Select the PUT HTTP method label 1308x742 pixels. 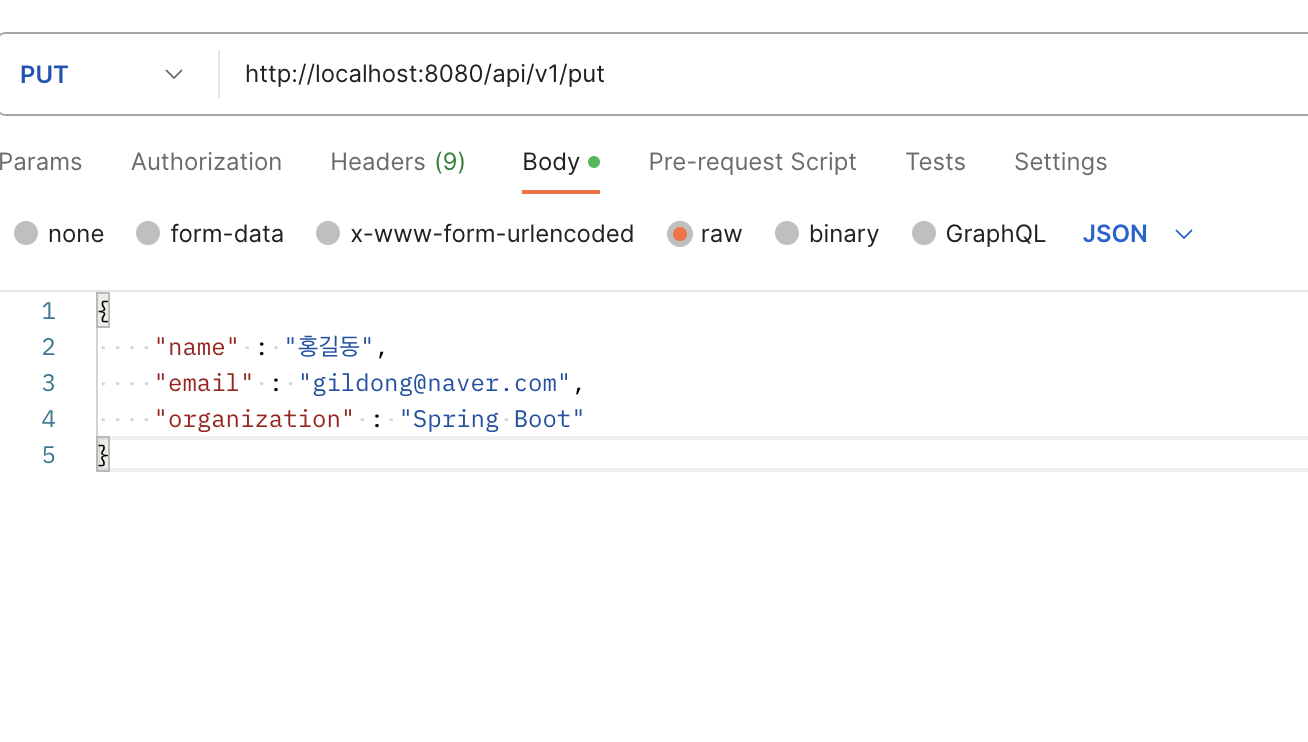pos(44,75)
